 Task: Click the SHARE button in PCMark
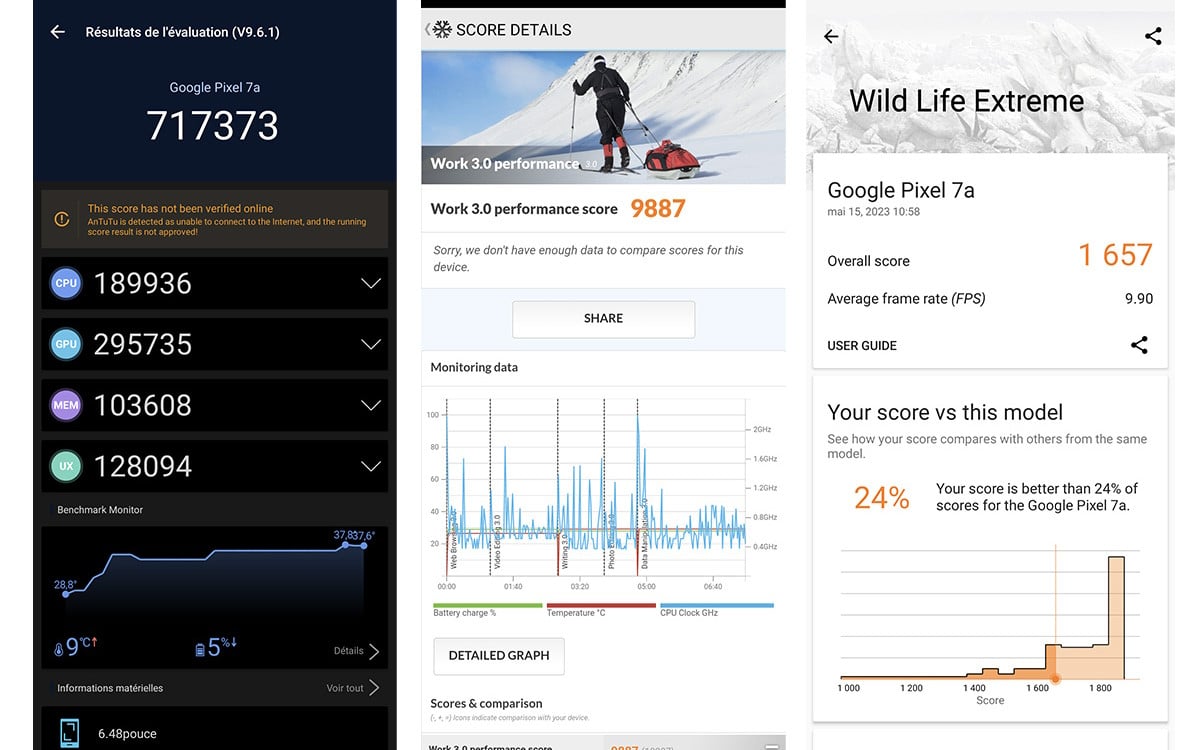click(603, 319)
